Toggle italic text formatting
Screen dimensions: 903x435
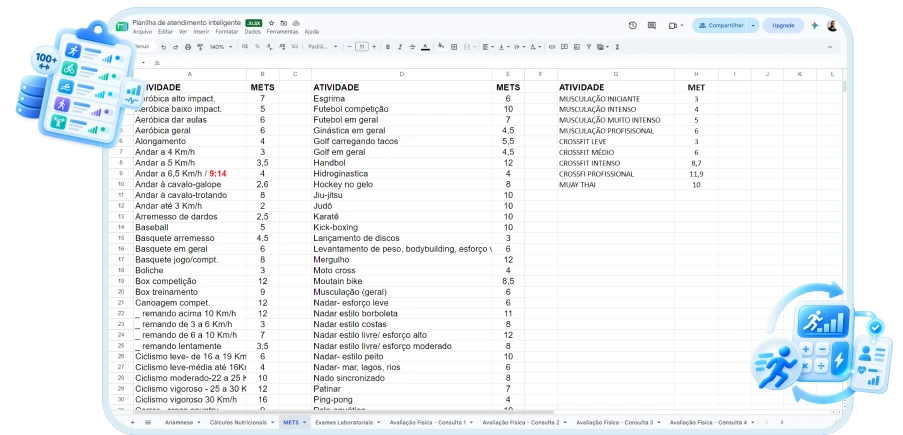400,47
